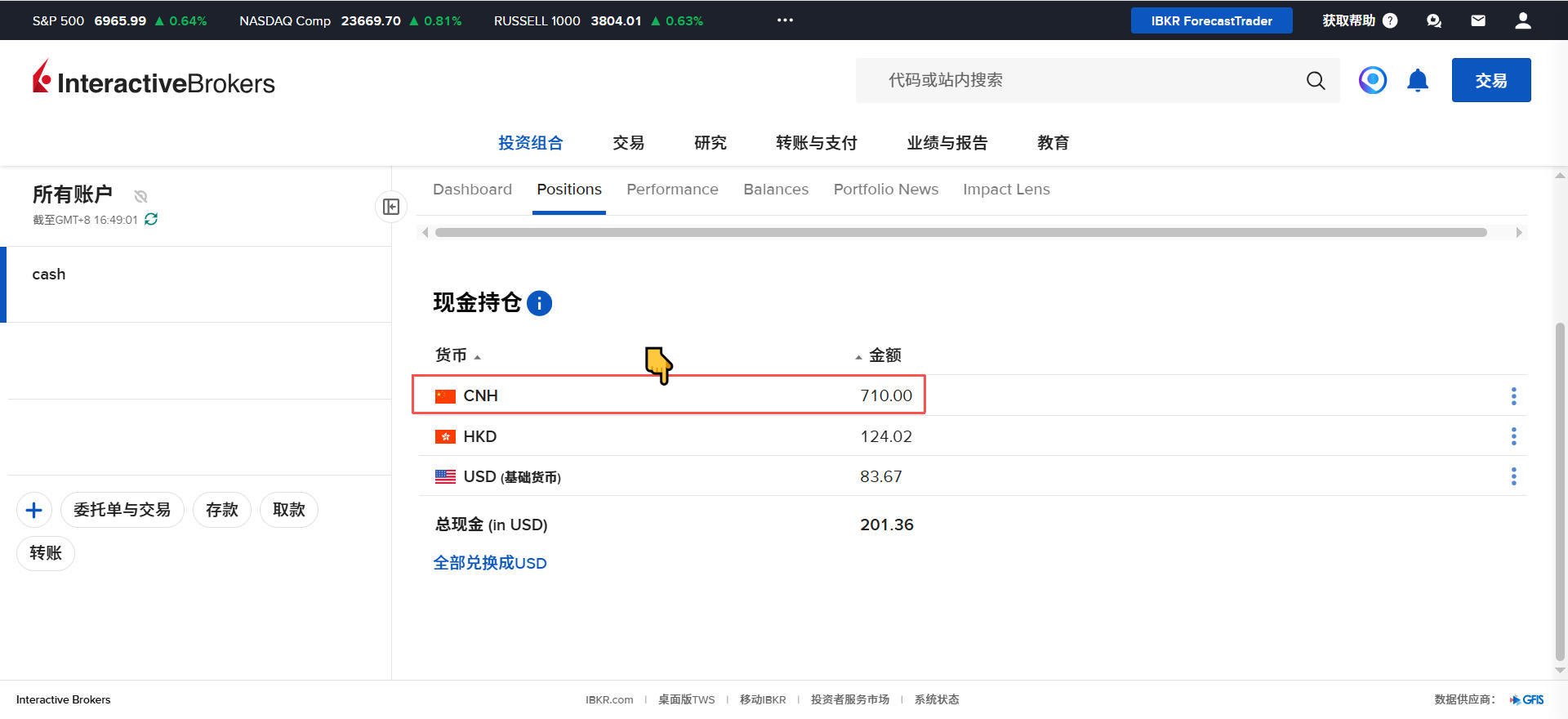1568x719 pixels.
Task: Click the 全部兑换成USD link
Action: coord(490,563)
